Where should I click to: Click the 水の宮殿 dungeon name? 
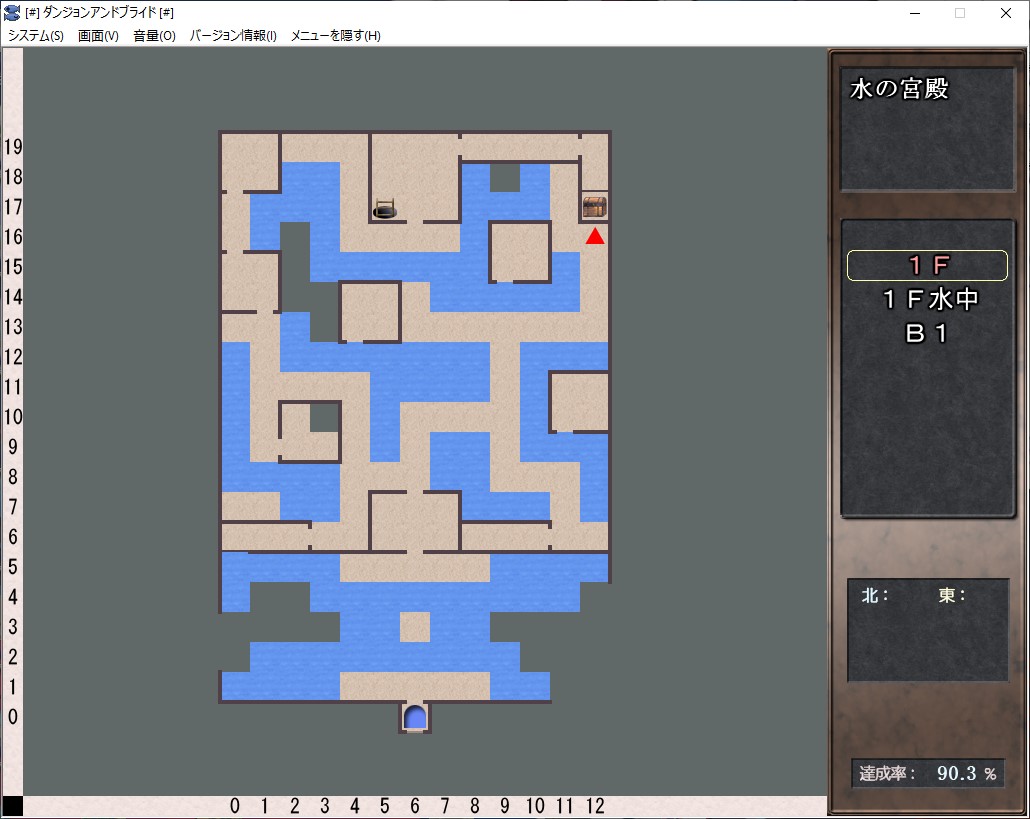point(899,89)
